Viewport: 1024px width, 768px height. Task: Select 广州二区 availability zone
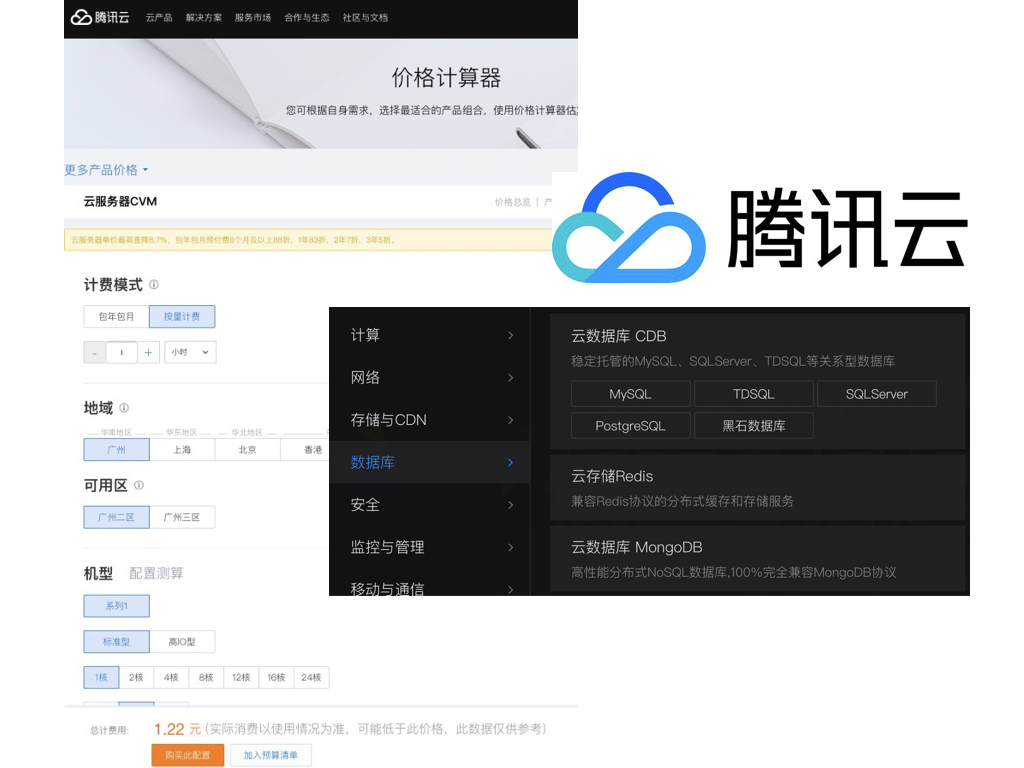(x=116, y=517)
